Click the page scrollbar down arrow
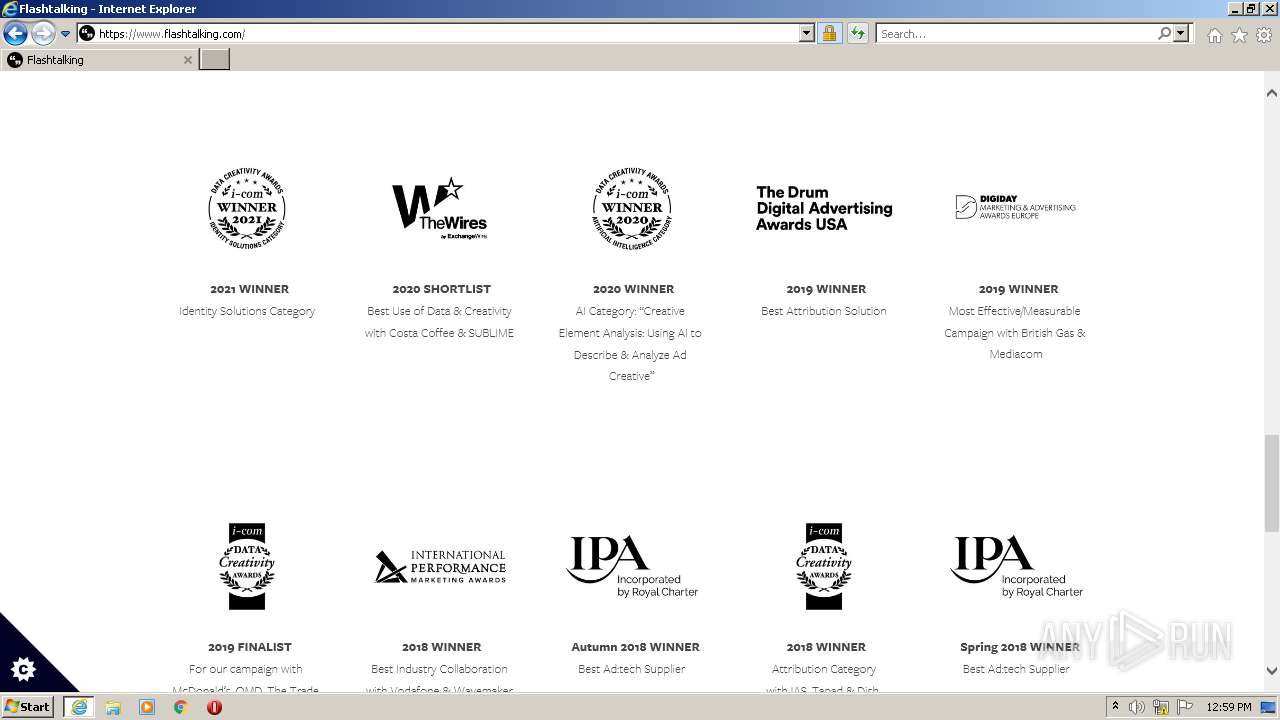 point(1271,671)
